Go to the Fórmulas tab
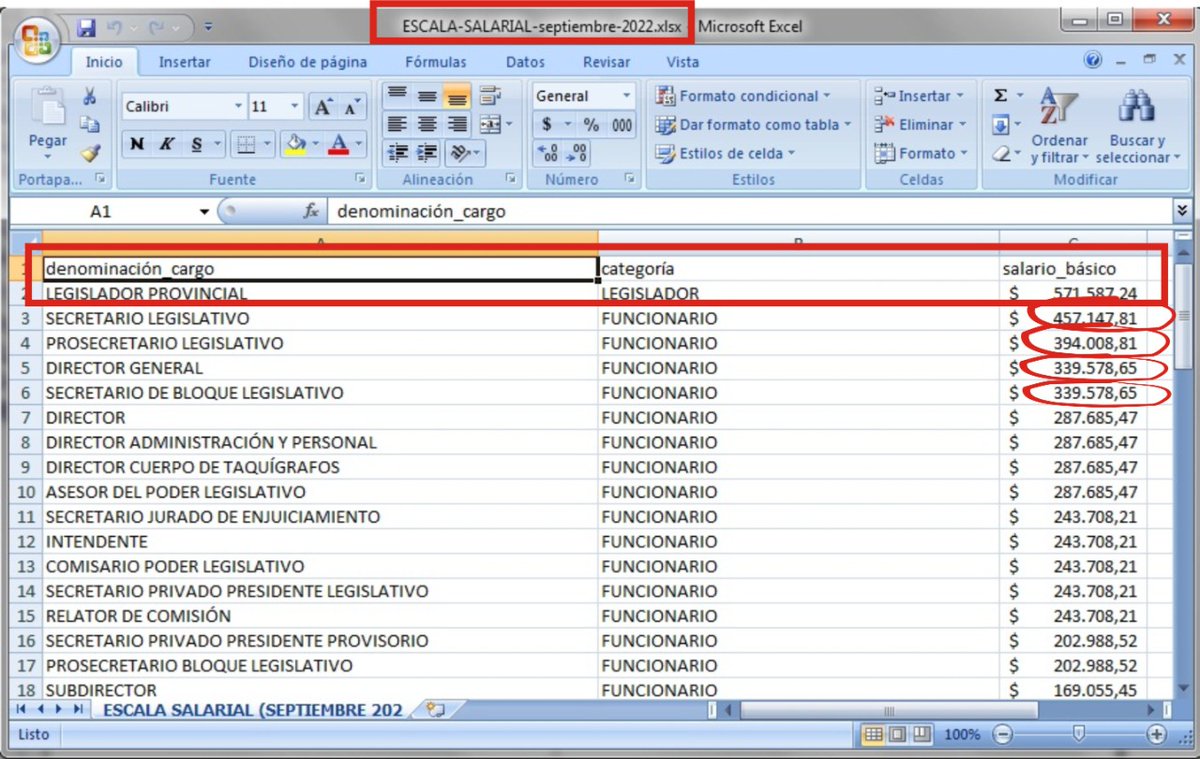The height and width of the screenshot is (759, 1200). point(436,62)
